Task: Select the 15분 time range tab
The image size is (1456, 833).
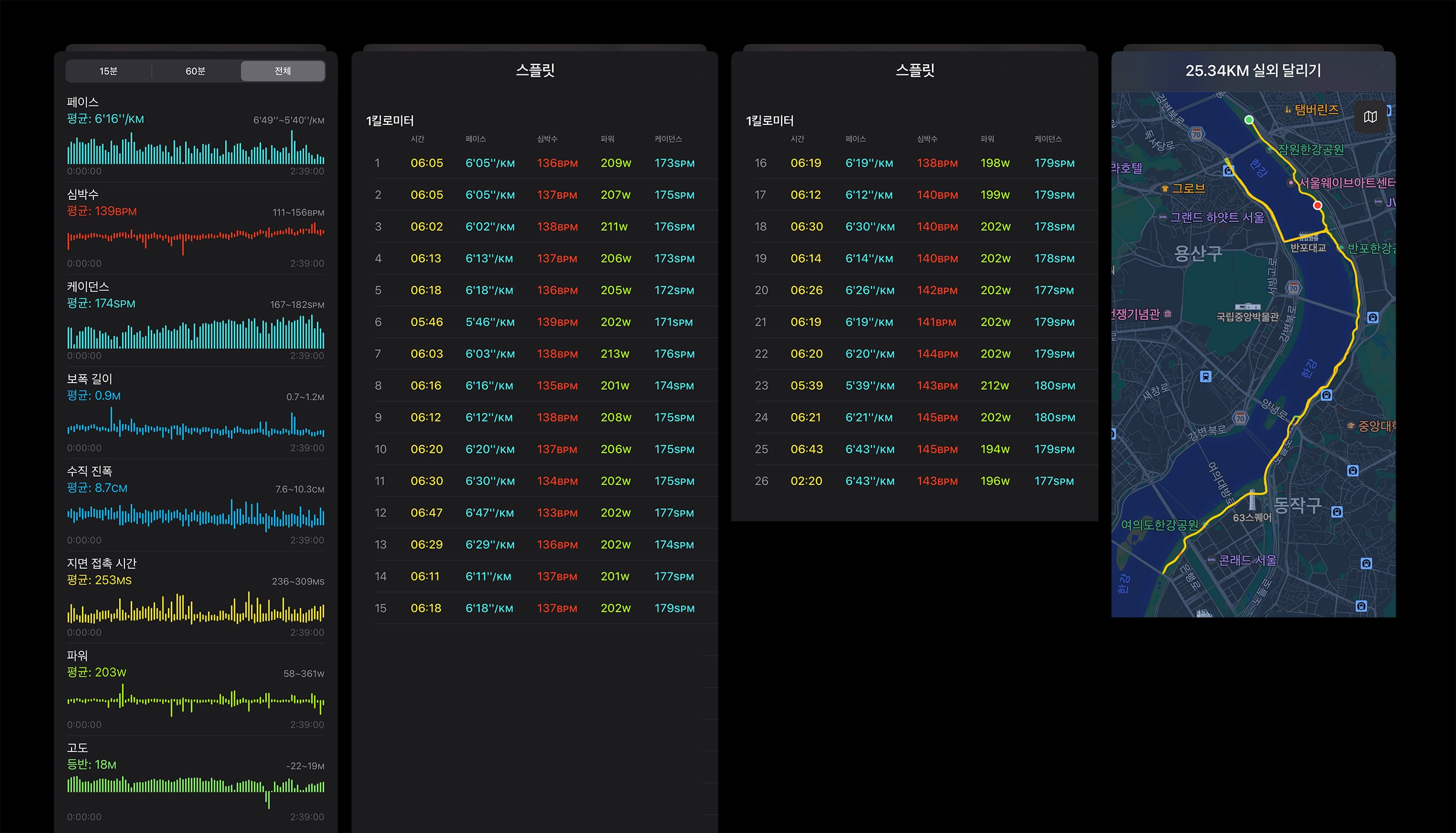Action: click(109, 71)
